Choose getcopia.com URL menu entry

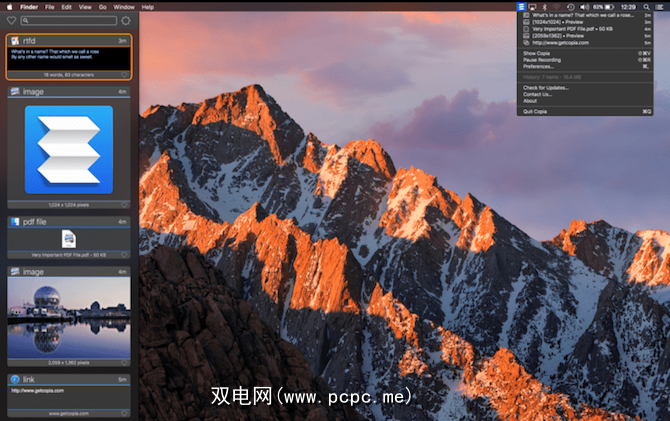click(x=585, y=43)
